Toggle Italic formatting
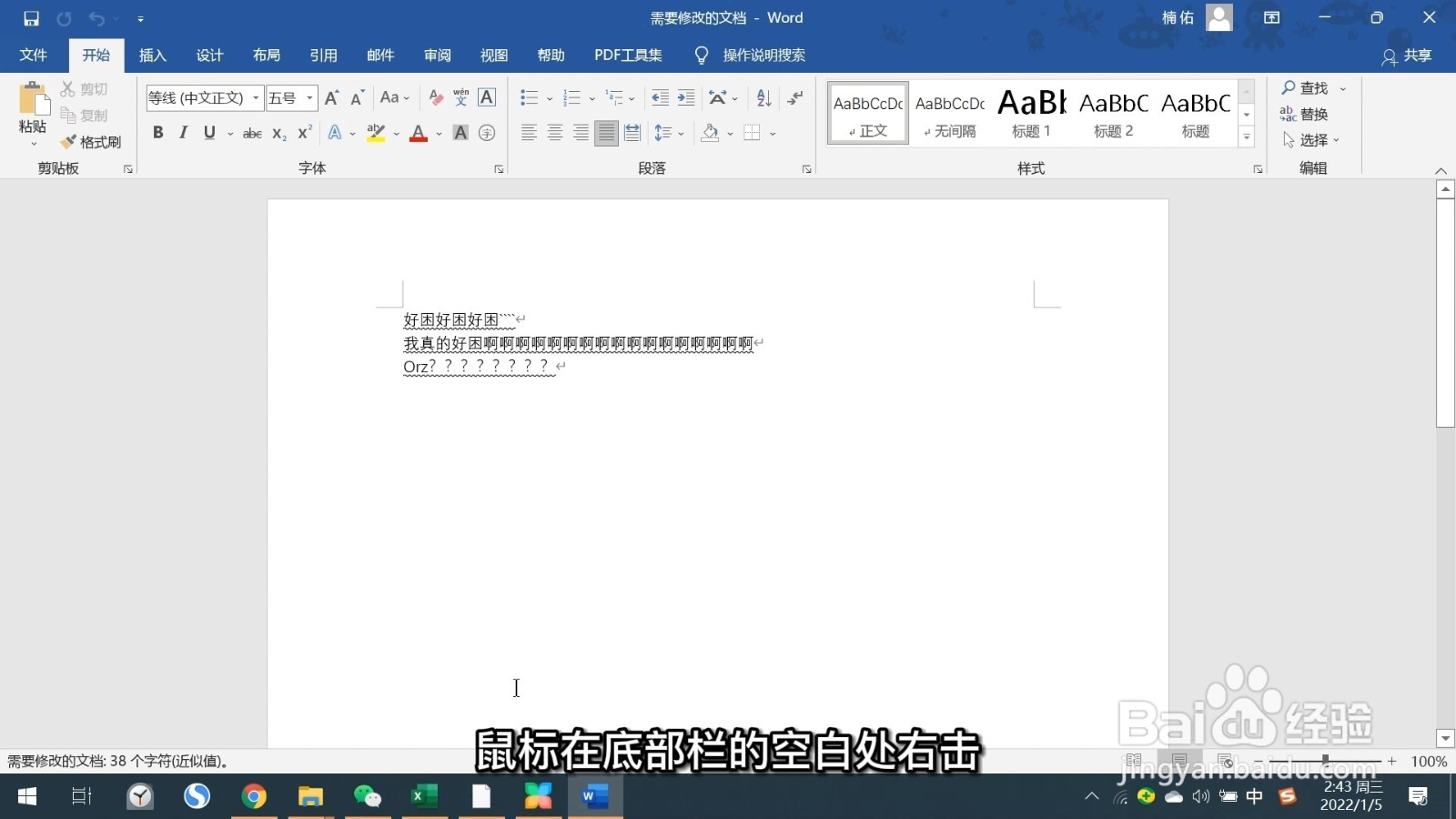Image resolution: width=1456 pixels, height=819 pixels. tap(184, 133)
